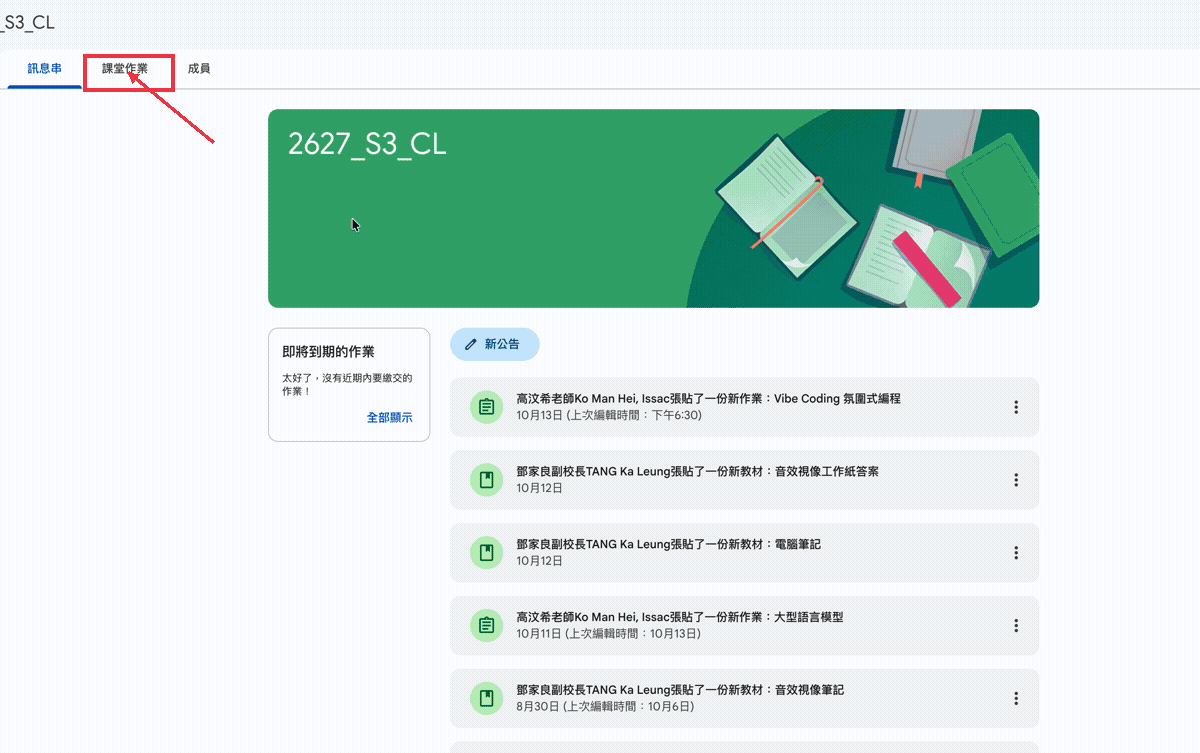
Task: Switch to the 課堂作業 tab
Action: [125, 69]
